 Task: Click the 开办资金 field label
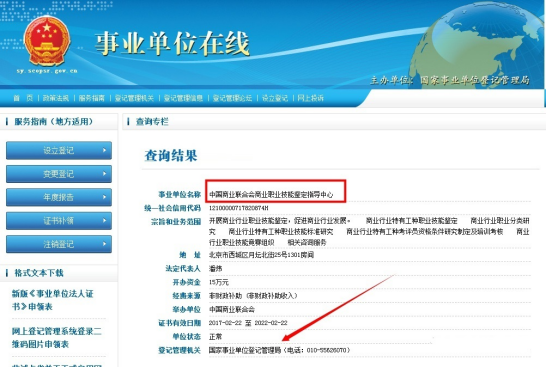tap(187, 282)
